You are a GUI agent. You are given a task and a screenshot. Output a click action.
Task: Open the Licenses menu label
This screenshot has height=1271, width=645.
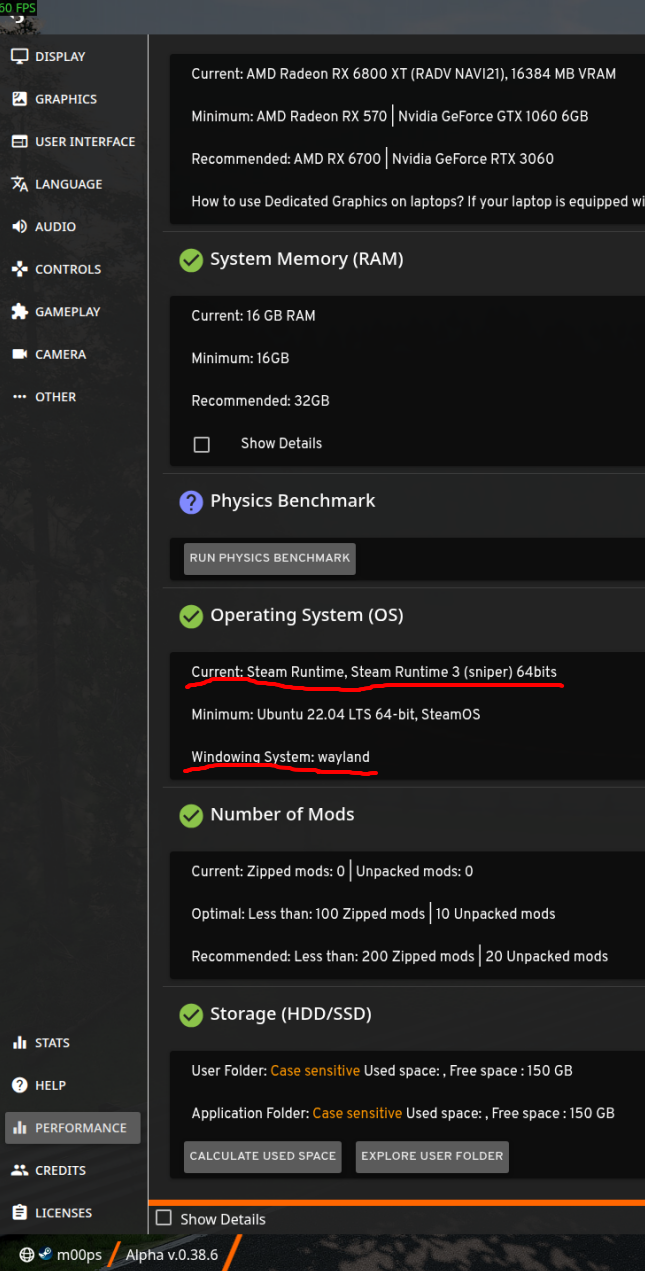pos(64,1213)
